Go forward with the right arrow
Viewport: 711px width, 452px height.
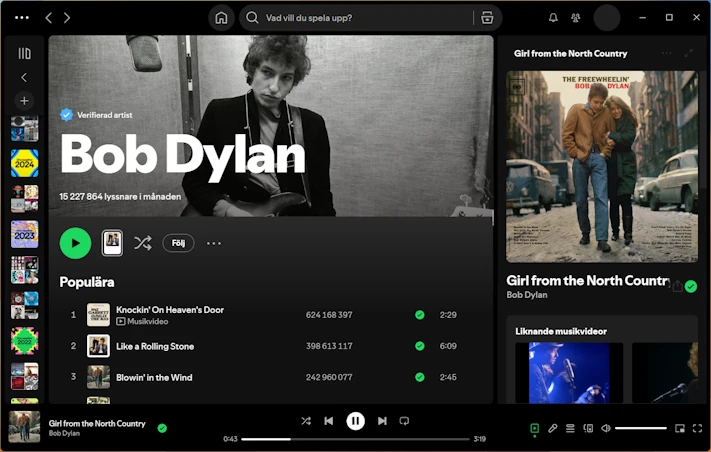tap(67, 18)
